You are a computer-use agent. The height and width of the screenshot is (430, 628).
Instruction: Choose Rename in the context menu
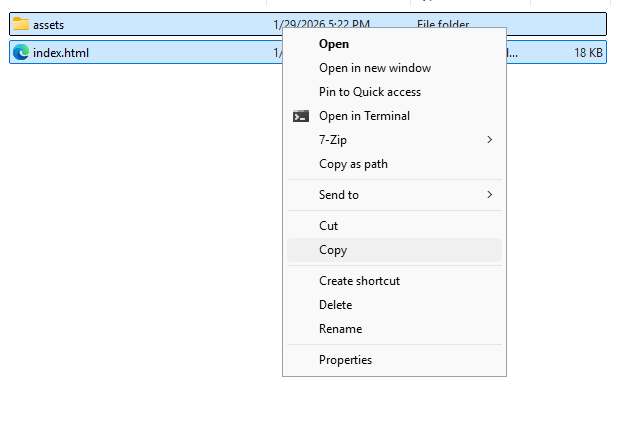coord(340,329)
